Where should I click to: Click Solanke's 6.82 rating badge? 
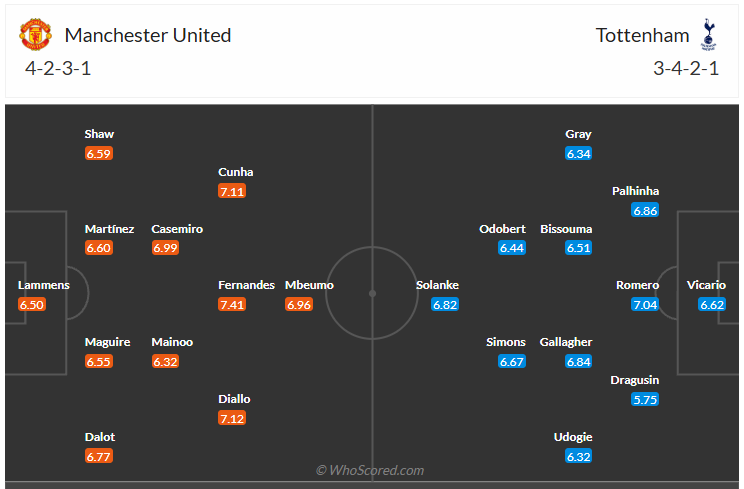pyautogui.click(x=445, y=304)
